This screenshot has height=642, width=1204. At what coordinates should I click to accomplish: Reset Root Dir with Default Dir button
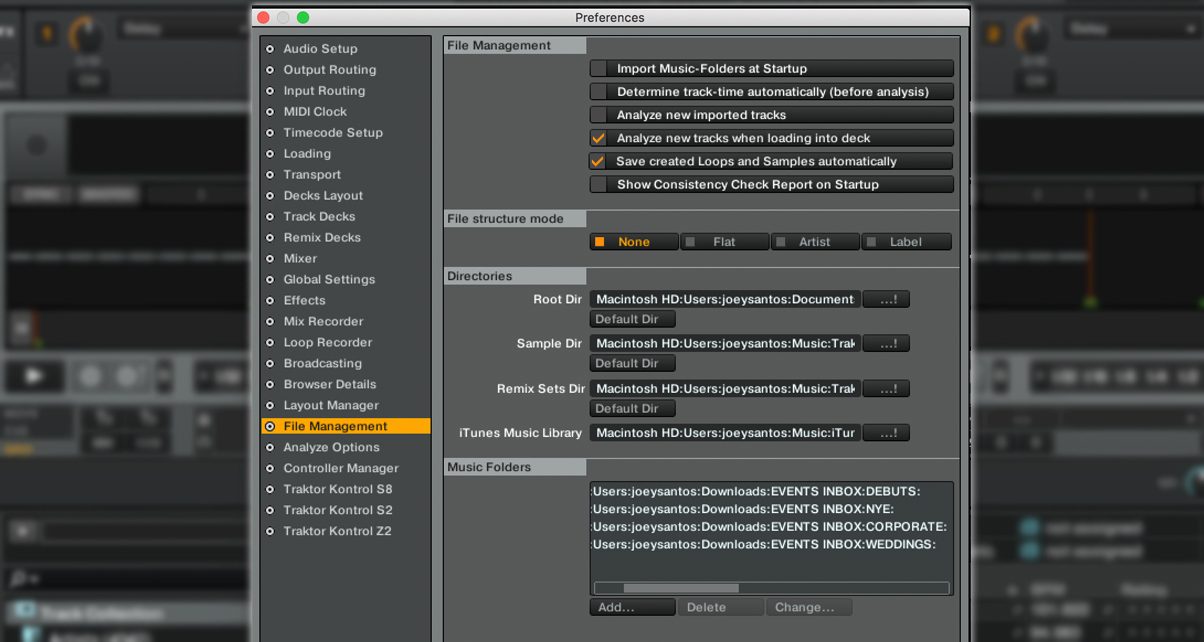pos(632,319)
